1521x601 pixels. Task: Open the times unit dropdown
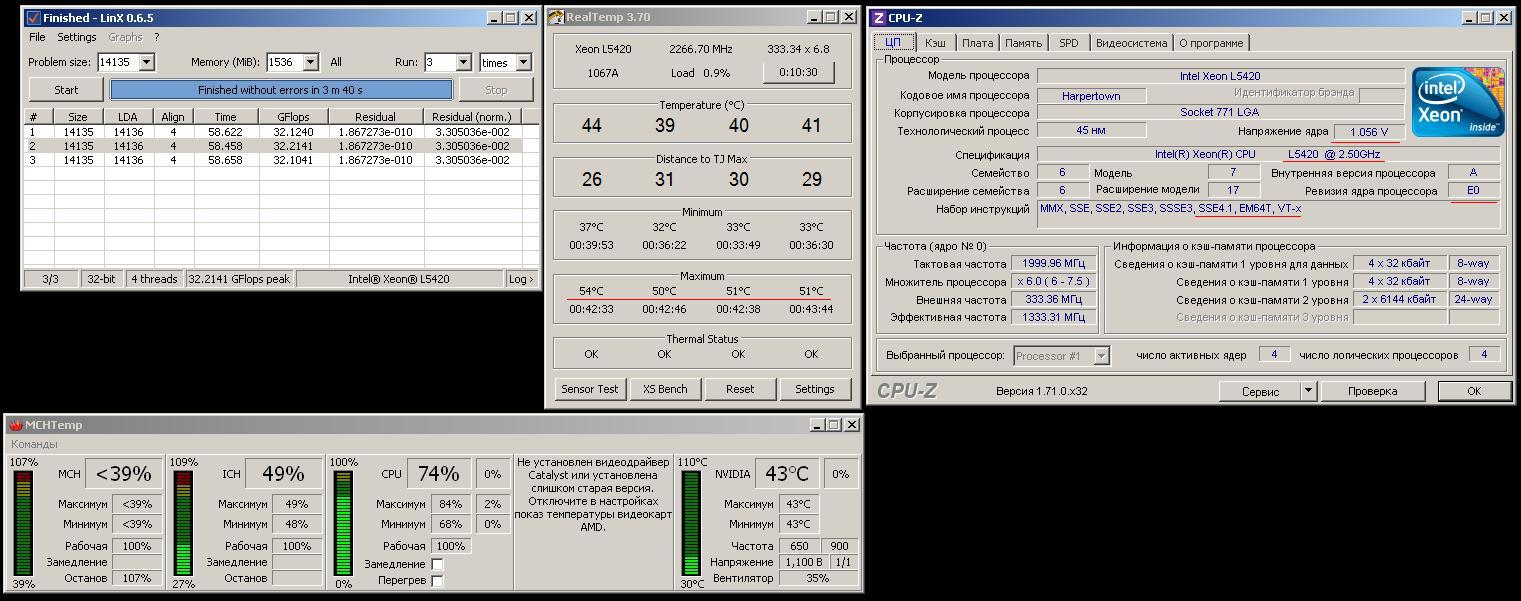click(523, 62)
